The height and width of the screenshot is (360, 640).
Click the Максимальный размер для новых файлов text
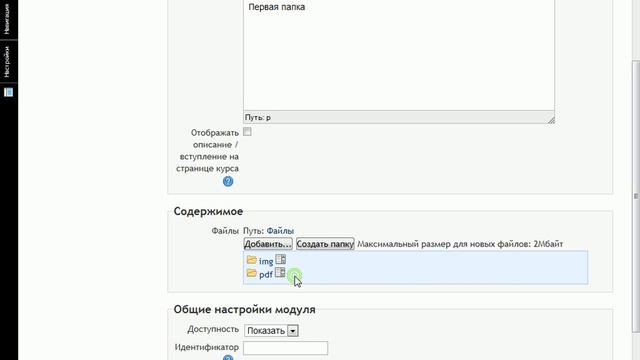tap(460, 244)
